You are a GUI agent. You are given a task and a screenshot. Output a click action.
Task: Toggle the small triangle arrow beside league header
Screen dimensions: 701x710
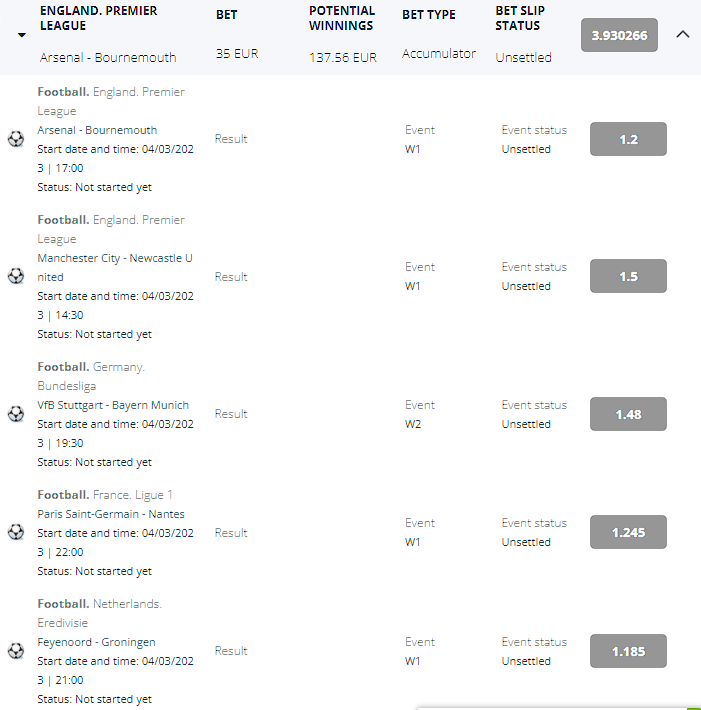coord(22,35)
